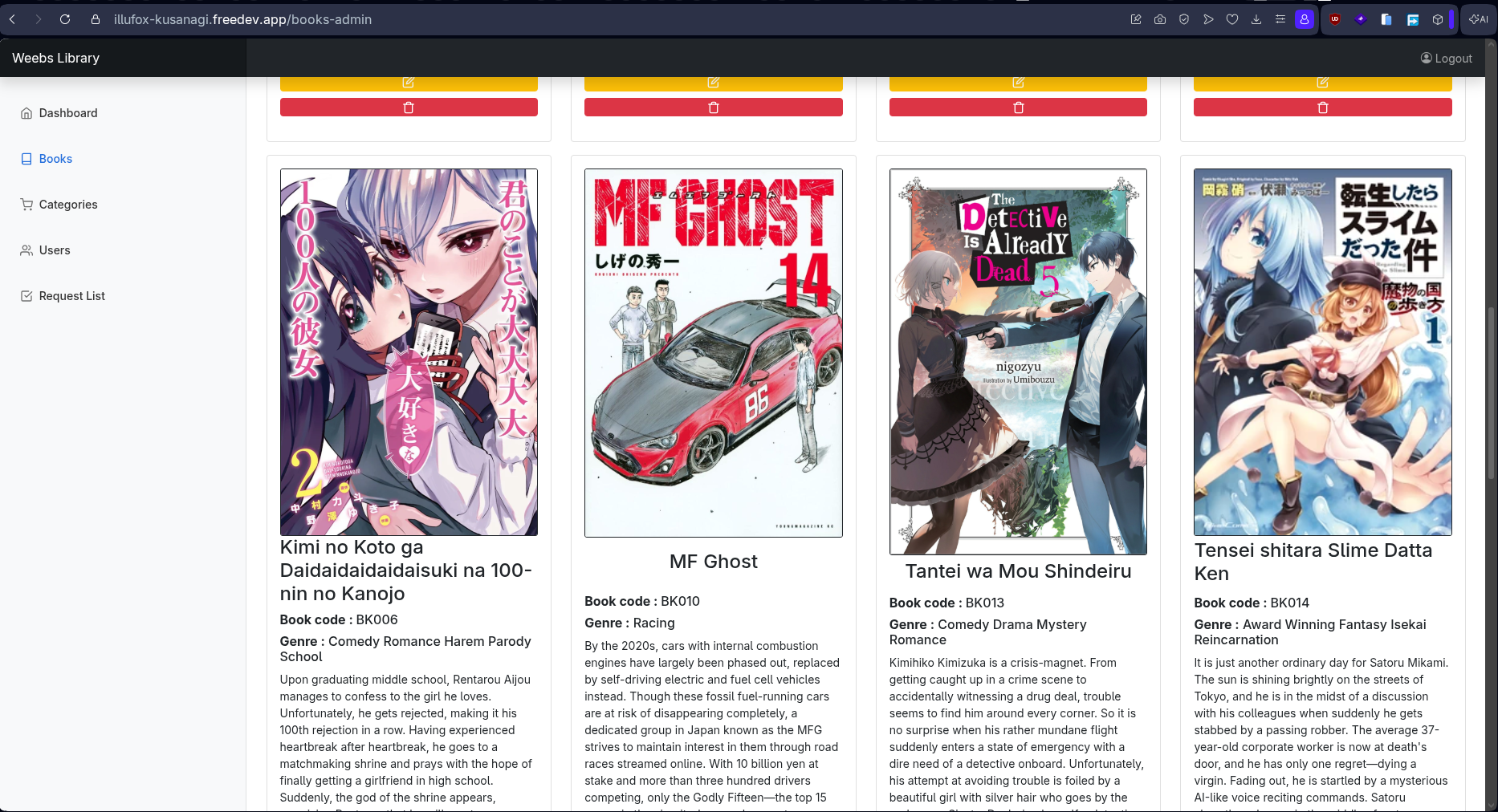Open the edit-page note icon in toolbar

click(1136, 19)
